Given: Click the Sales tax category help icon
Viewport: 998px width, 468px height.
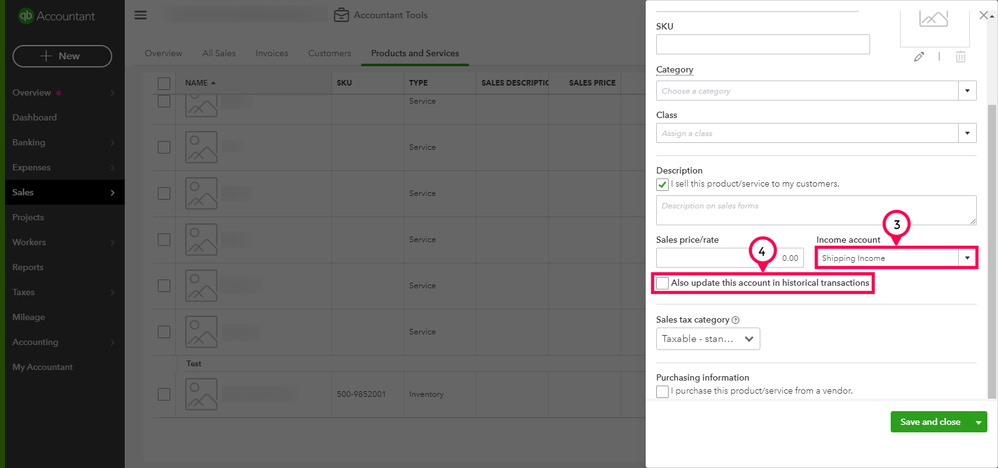Looking at the screenshot, I should pyautogui.click(x=735, y=320).
